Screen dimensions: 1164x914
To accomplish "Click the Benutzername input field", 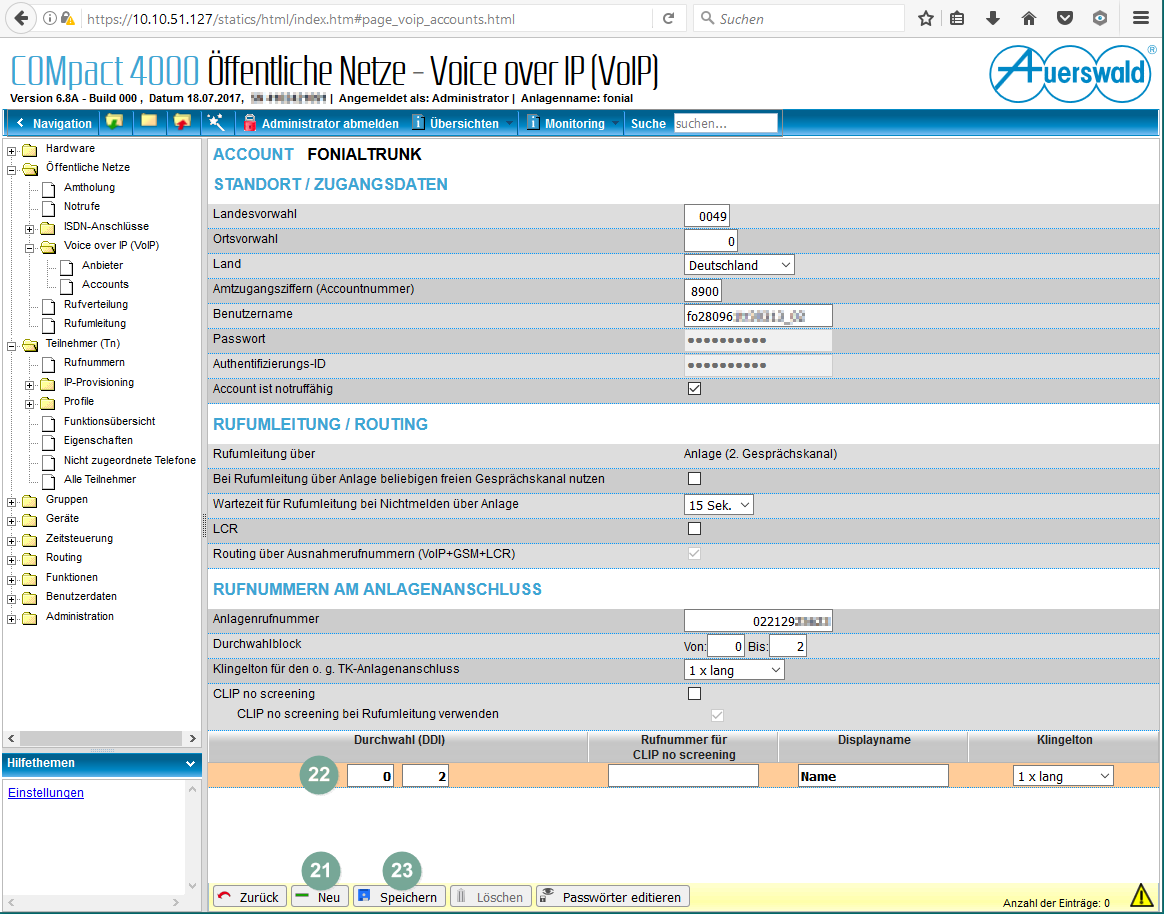I will coord(758,316).
